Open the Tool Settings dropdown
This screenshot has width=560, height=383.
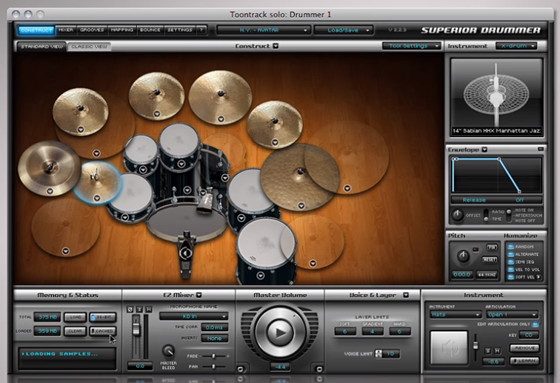point(411,46)
